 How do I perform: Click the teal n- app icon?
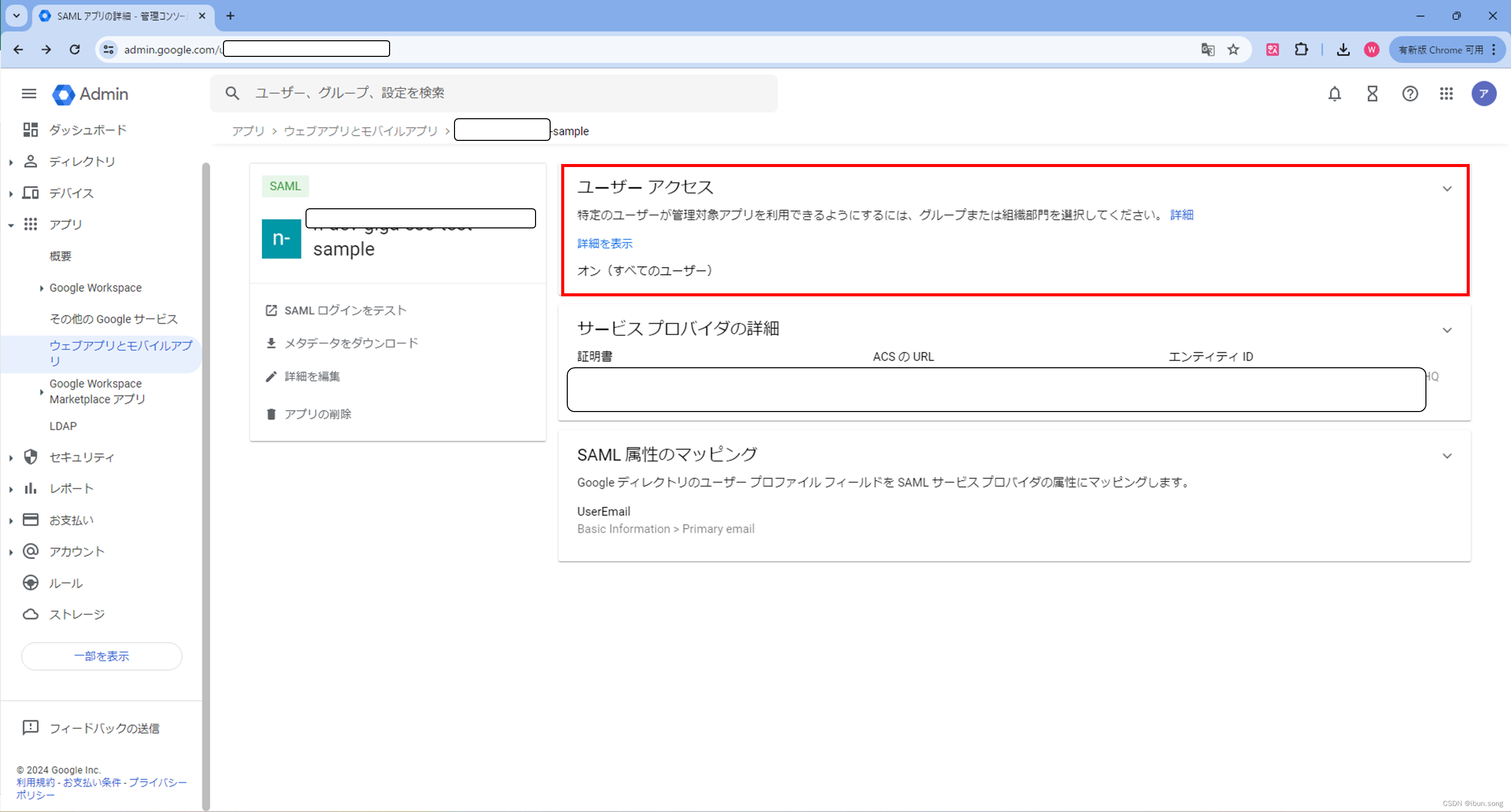pyautogui.click(x=281, y=238)
